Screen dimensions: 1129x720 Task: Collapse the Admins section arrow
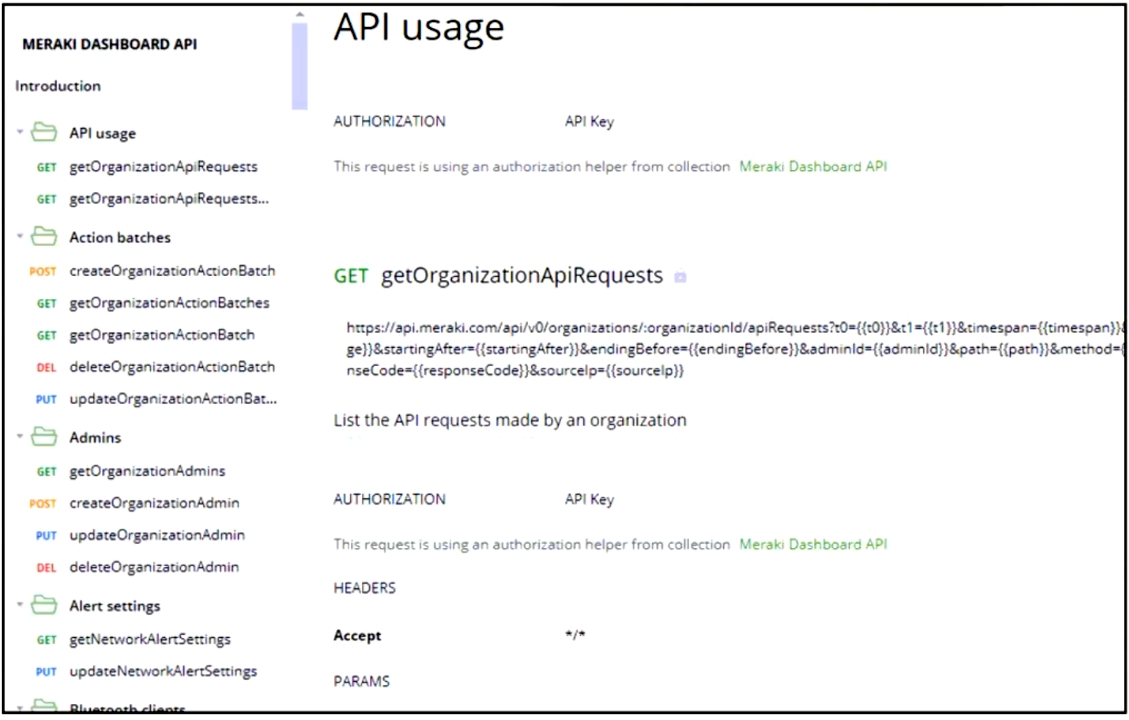(21, 437)
